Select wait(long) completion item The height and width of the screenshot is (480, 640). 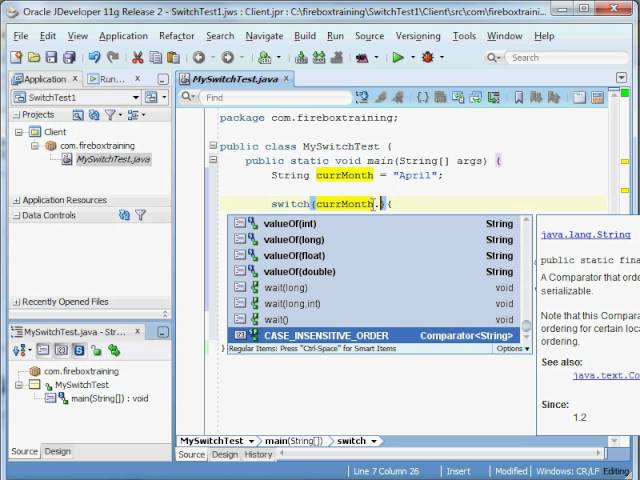tap(374, 288)
